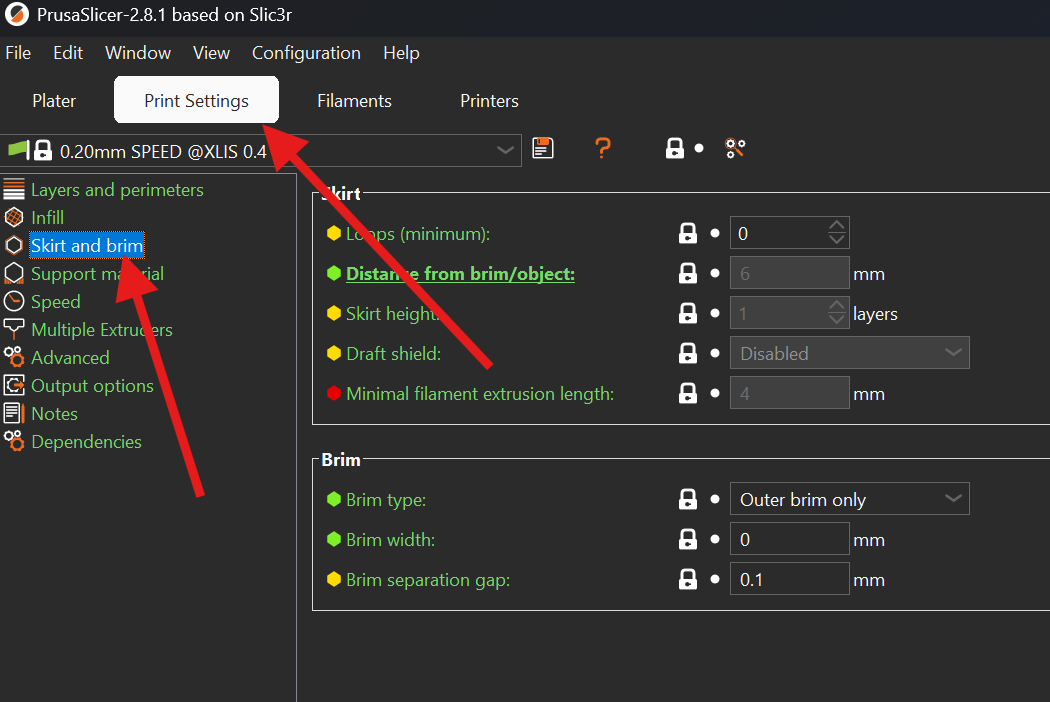Image resolution: width=1050 pixels, height=702 pixels.
Task: Go to Output options page
Action: tap(92, 386)
